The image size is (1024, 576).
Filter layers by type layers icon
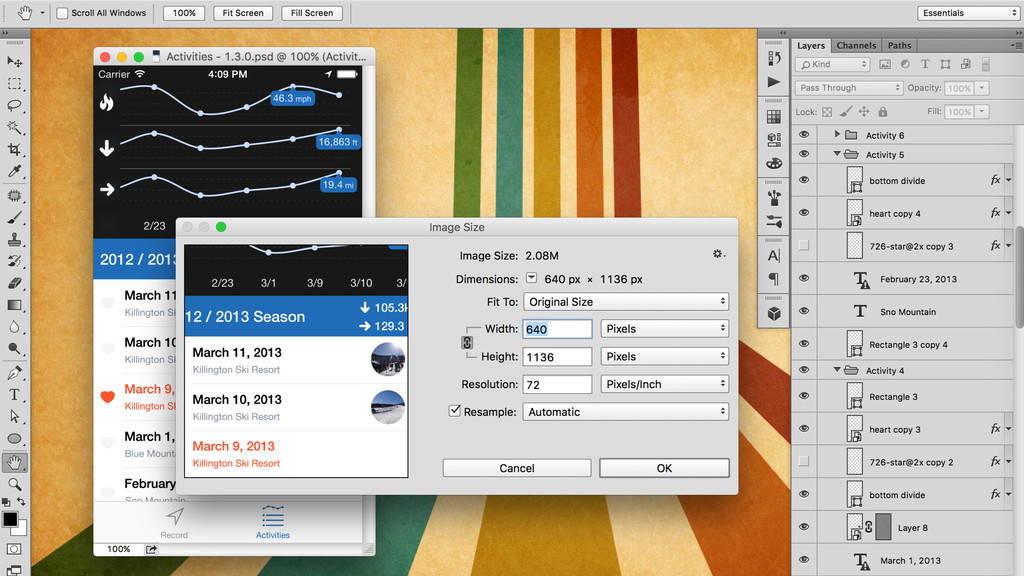tap(925, 64)
